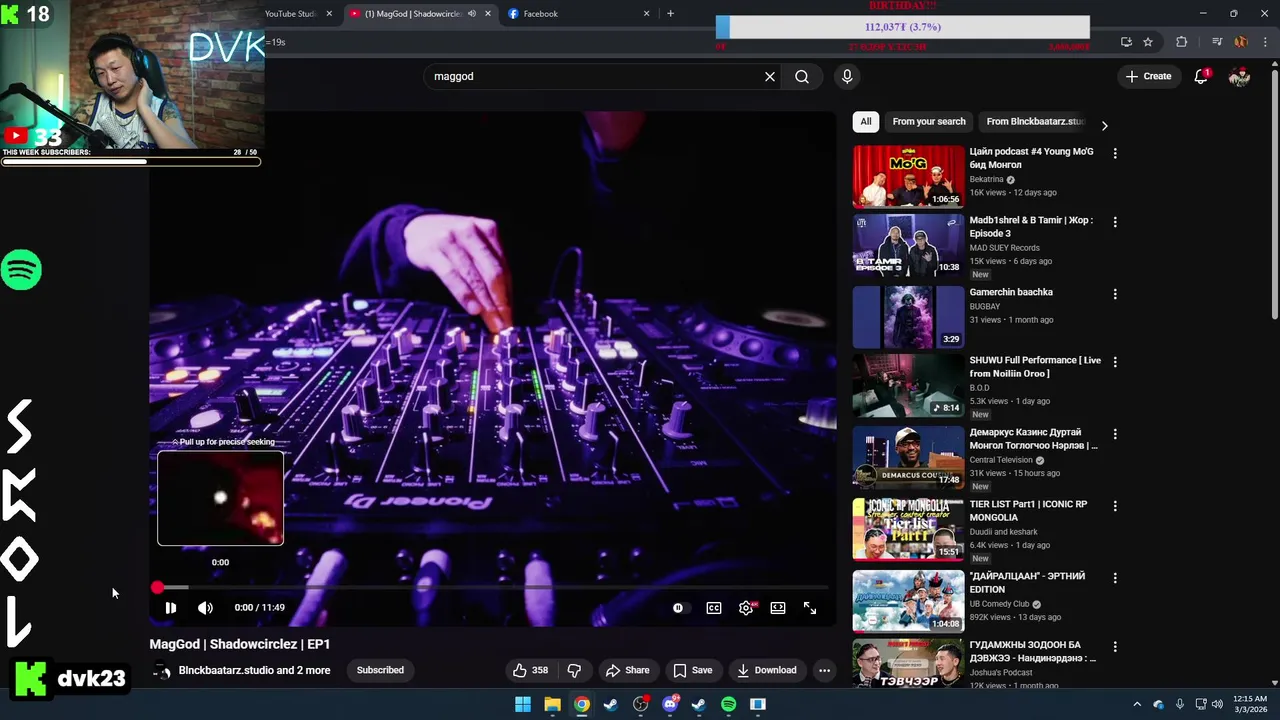1280x720 pixels.
Task: Open the Create menu
Action: tap(1148, 76)
